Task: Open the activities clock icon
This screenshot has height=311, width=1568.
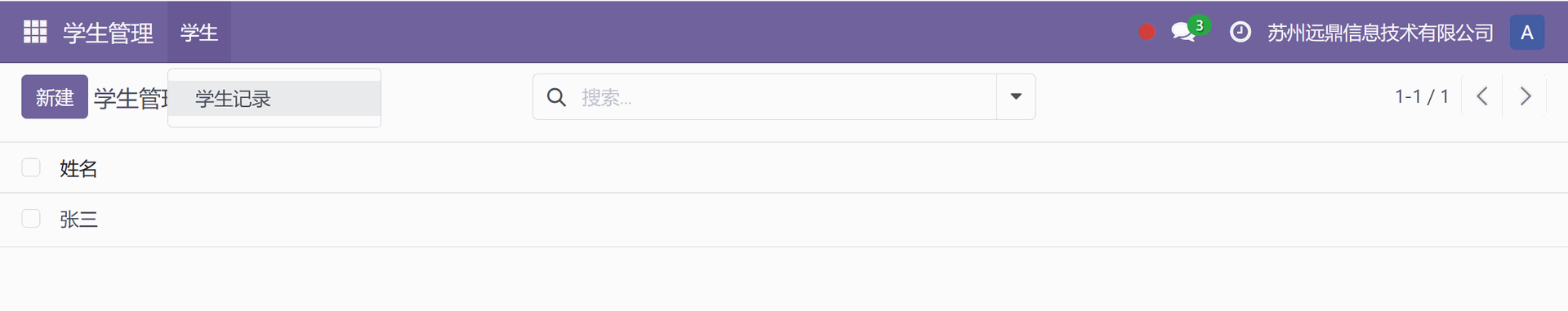Action: pos(1241,32)
